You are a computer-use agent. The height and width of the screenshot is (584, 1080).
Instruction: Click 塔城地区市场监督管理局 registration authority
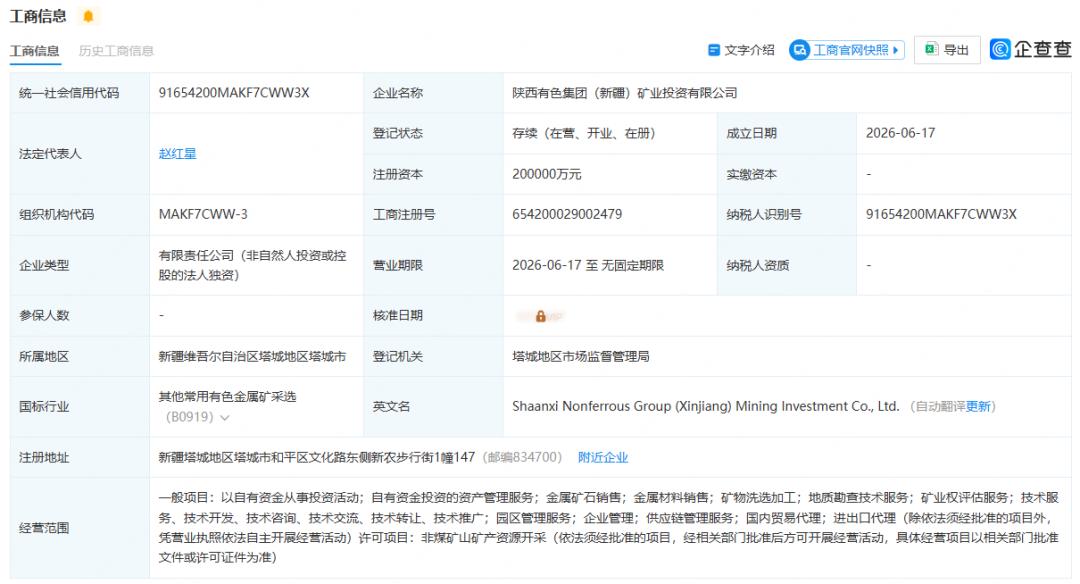(581, 356)
